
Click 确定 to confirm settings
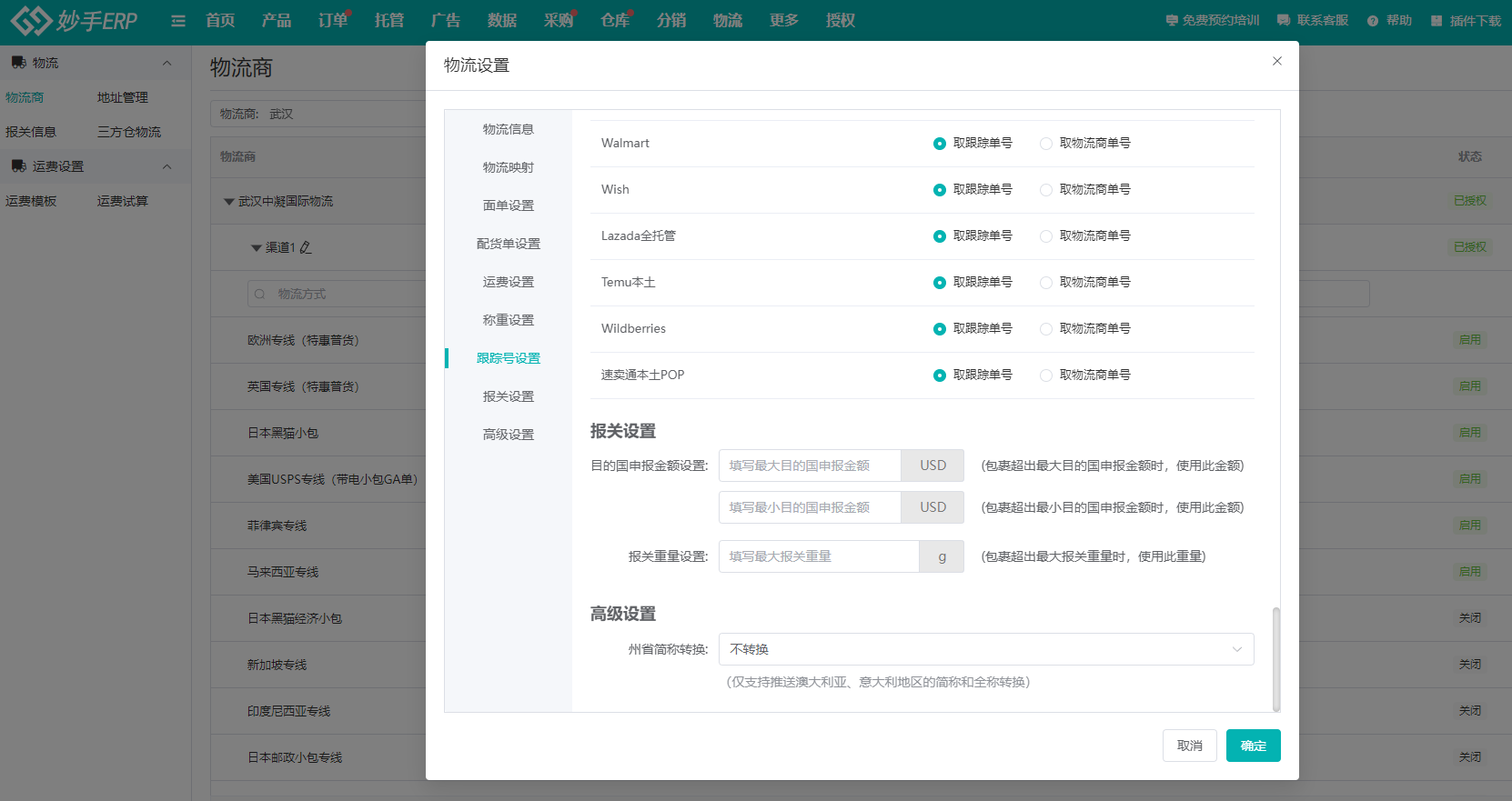(1254, 746)
